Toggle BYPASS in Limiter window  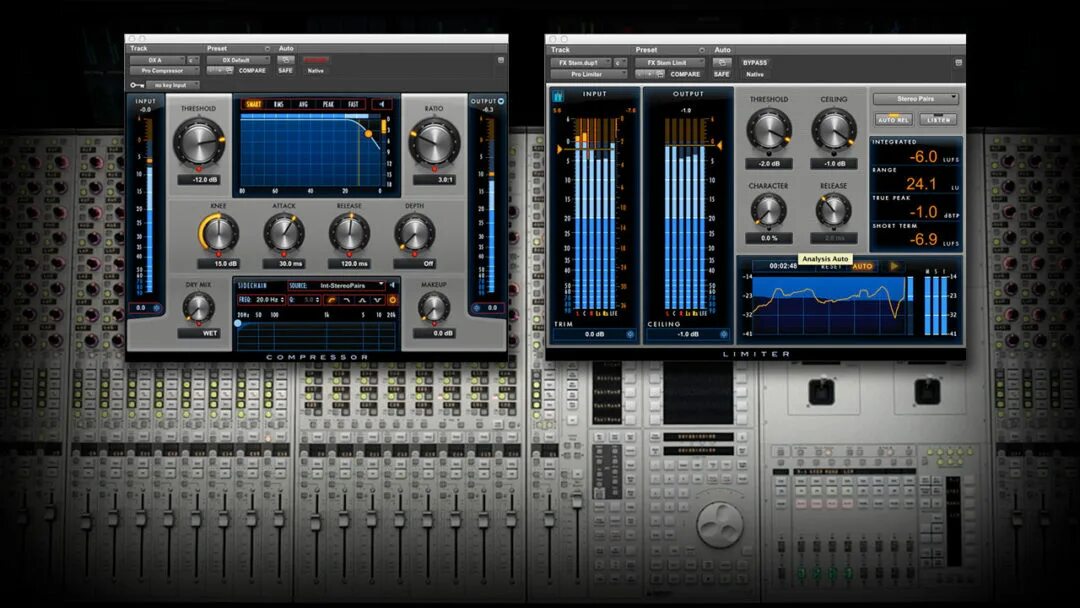(755, 63)
